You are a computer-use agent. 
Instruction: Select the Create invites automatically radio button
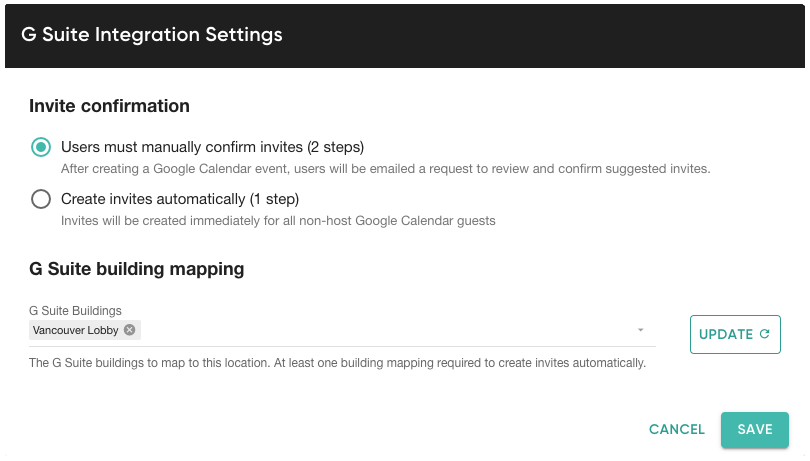pos(41,199)
